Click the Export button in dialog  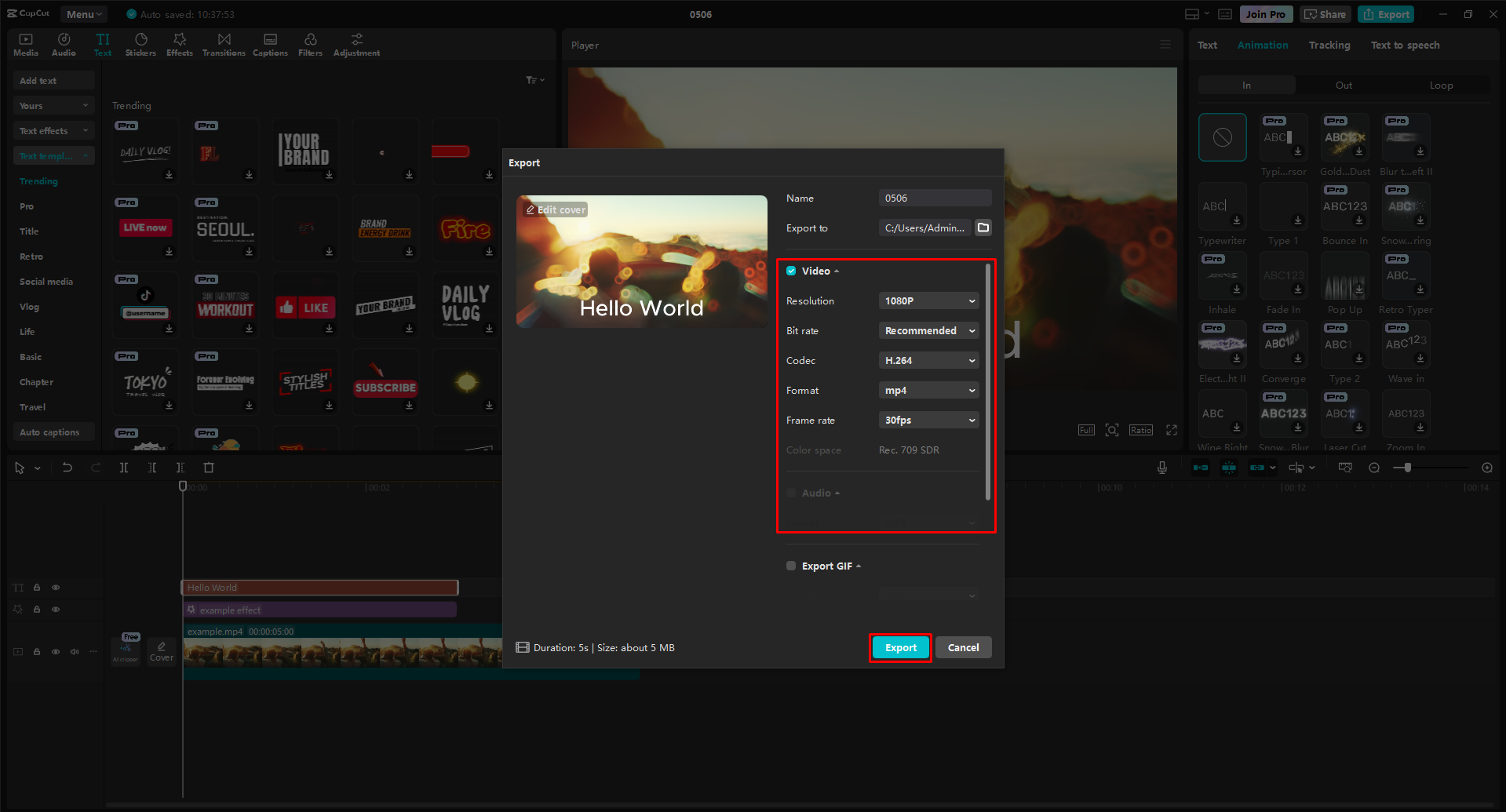(900, 647)
